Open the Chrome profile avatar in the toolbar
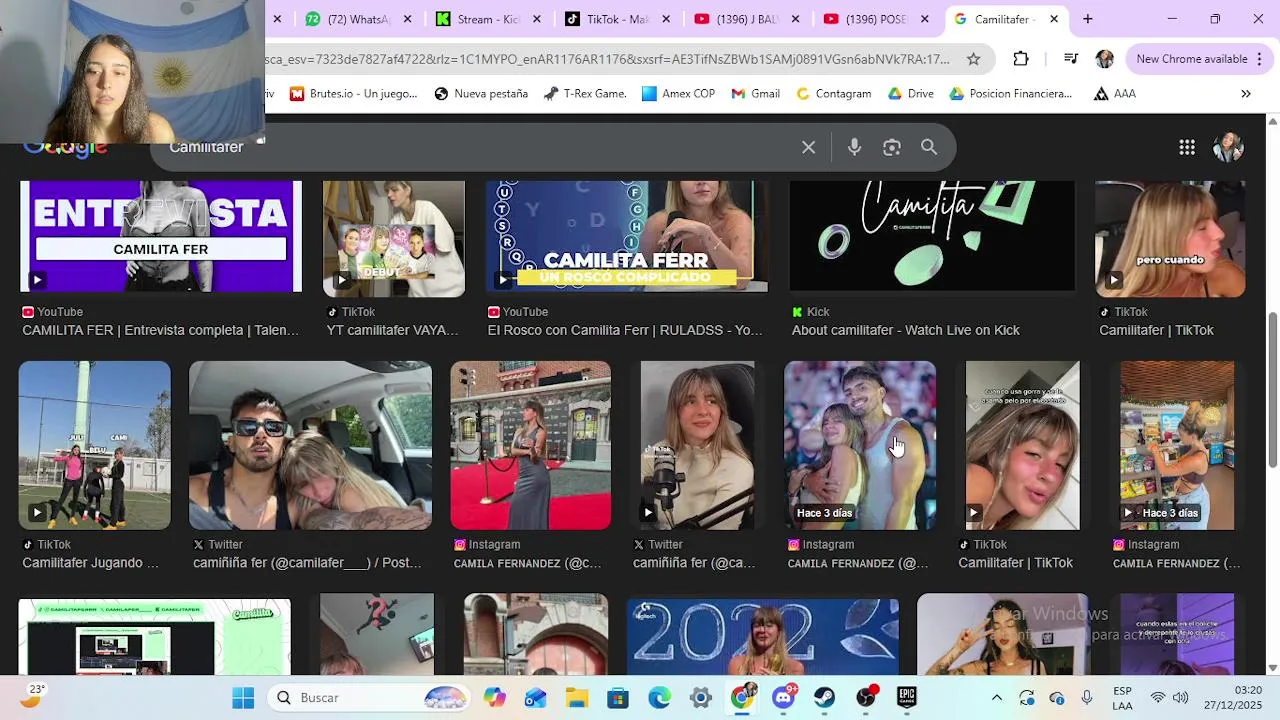Viewport: 1280px width, 720px height. click(1105, 59)
